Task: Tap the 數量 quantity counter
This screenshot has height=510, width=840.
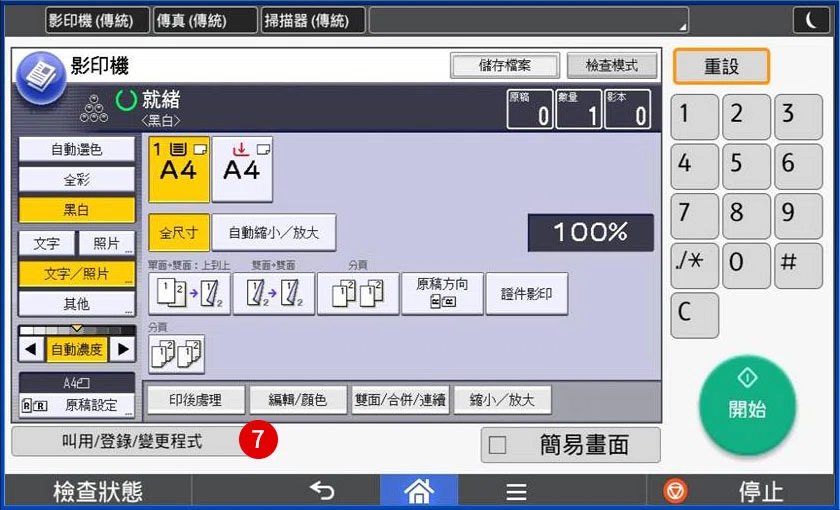Action: tap(579, 109)
